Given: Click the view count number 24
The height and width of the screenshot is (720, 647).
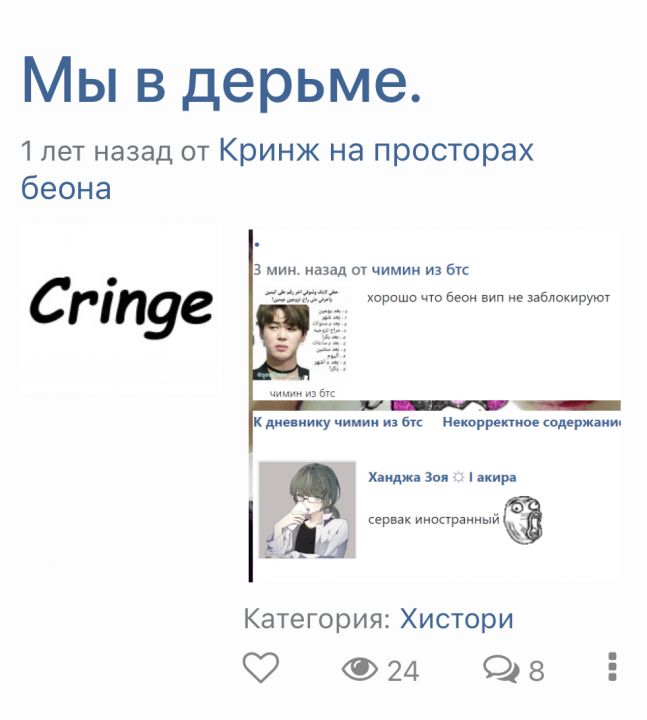Looking at the screenshot, I should pyautogui.click(x=403, y=671).
